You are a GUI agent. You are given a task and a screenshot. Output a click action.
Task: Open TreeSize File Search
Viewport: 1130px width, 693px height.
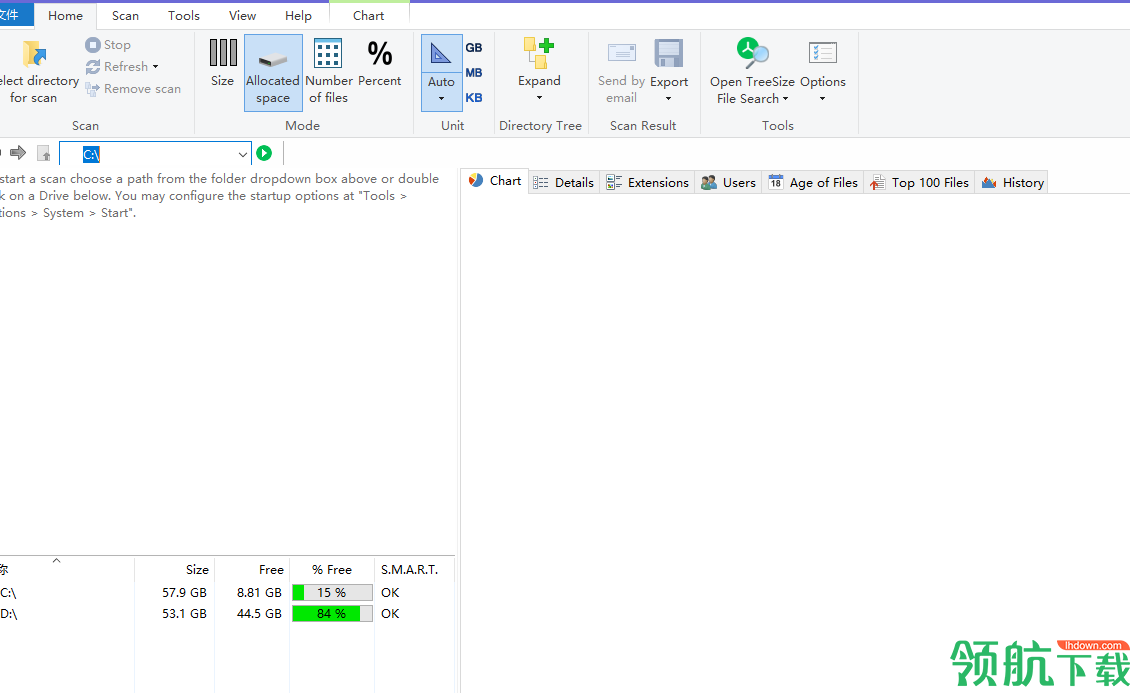point(752,72)
